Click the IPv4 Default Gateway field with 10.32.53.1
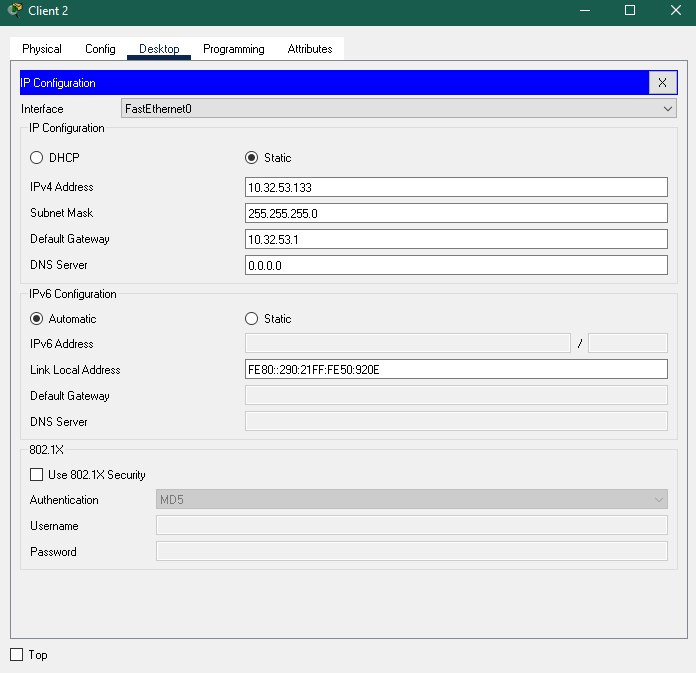The image size is (696, 673). click(456, 239)
